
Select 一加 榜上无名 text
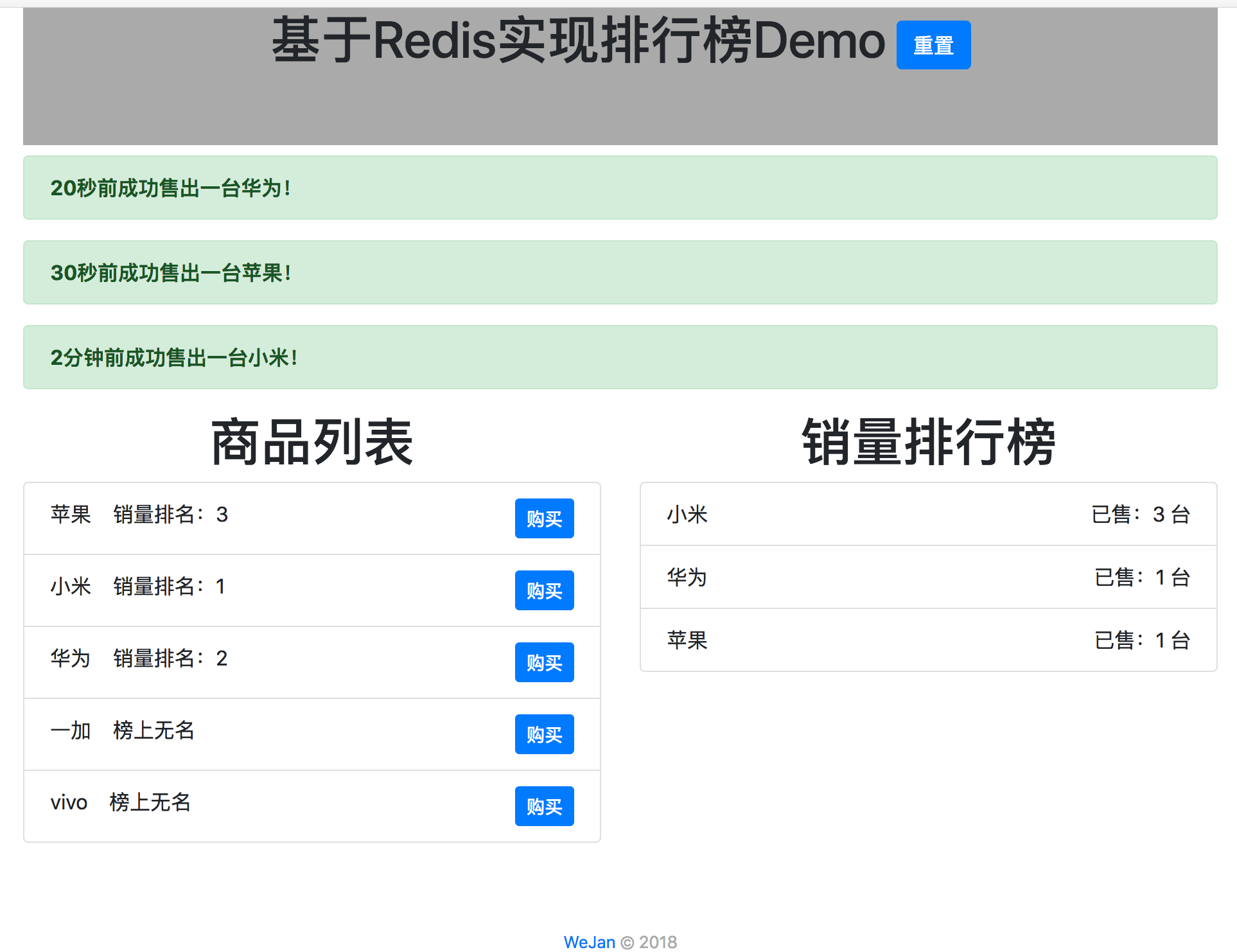(122, 730)
